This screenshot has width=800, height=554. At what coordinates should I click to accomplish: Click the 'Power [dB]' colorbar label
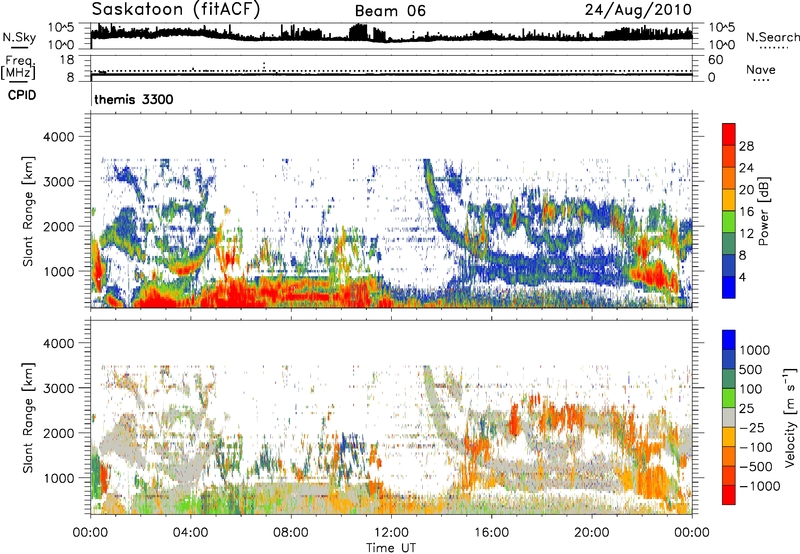point(763,211)
